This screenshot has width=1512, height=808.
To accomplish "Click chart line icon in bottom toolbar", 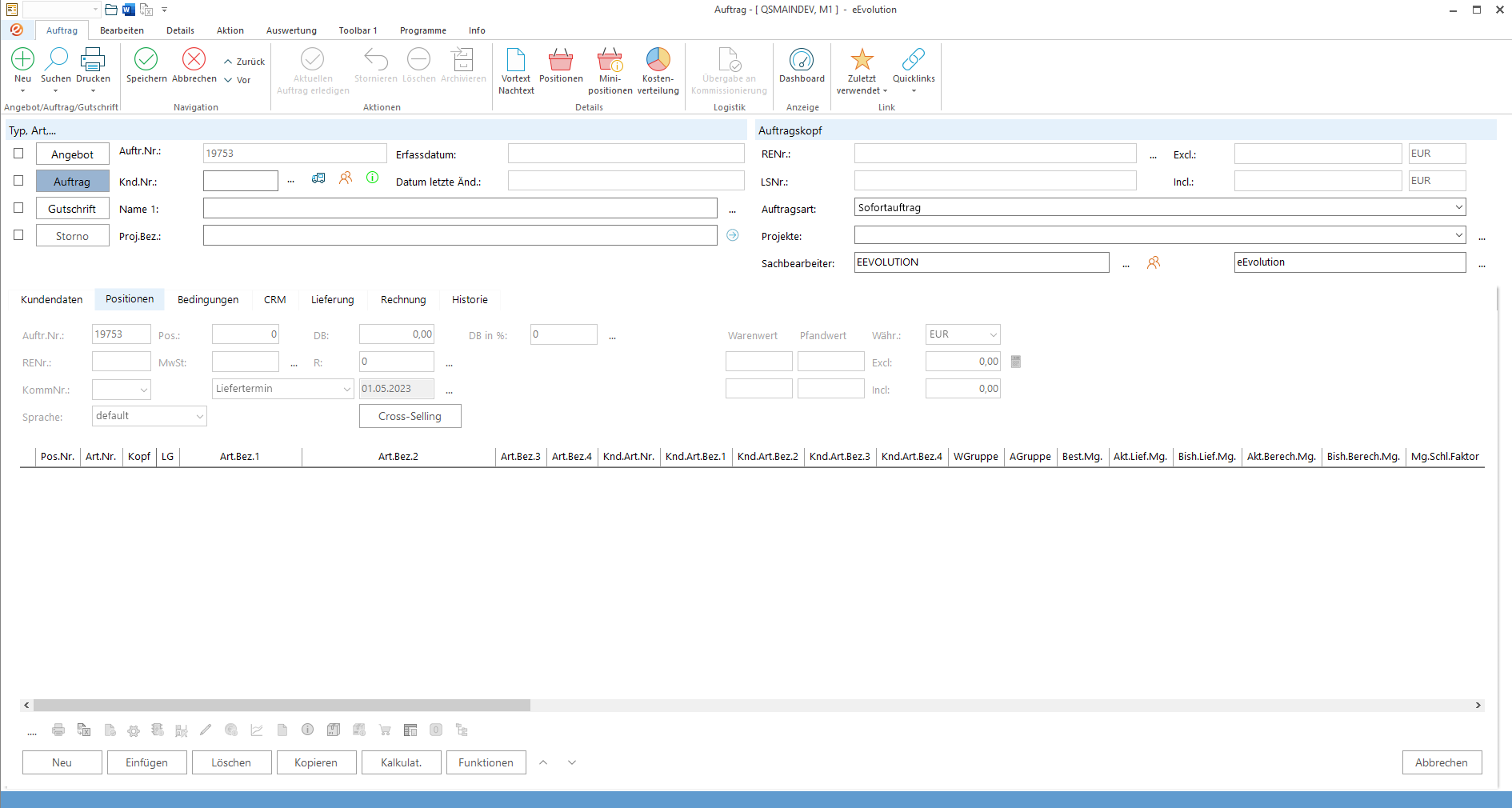I will (x=257, y=730).
